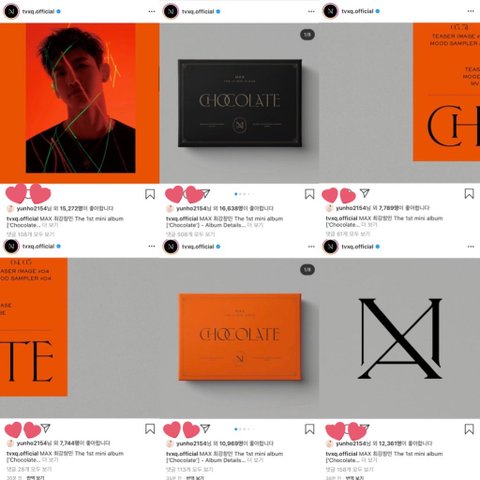Open tvxq.official username on black box post
480x480 pixels.
coord(198,11)
